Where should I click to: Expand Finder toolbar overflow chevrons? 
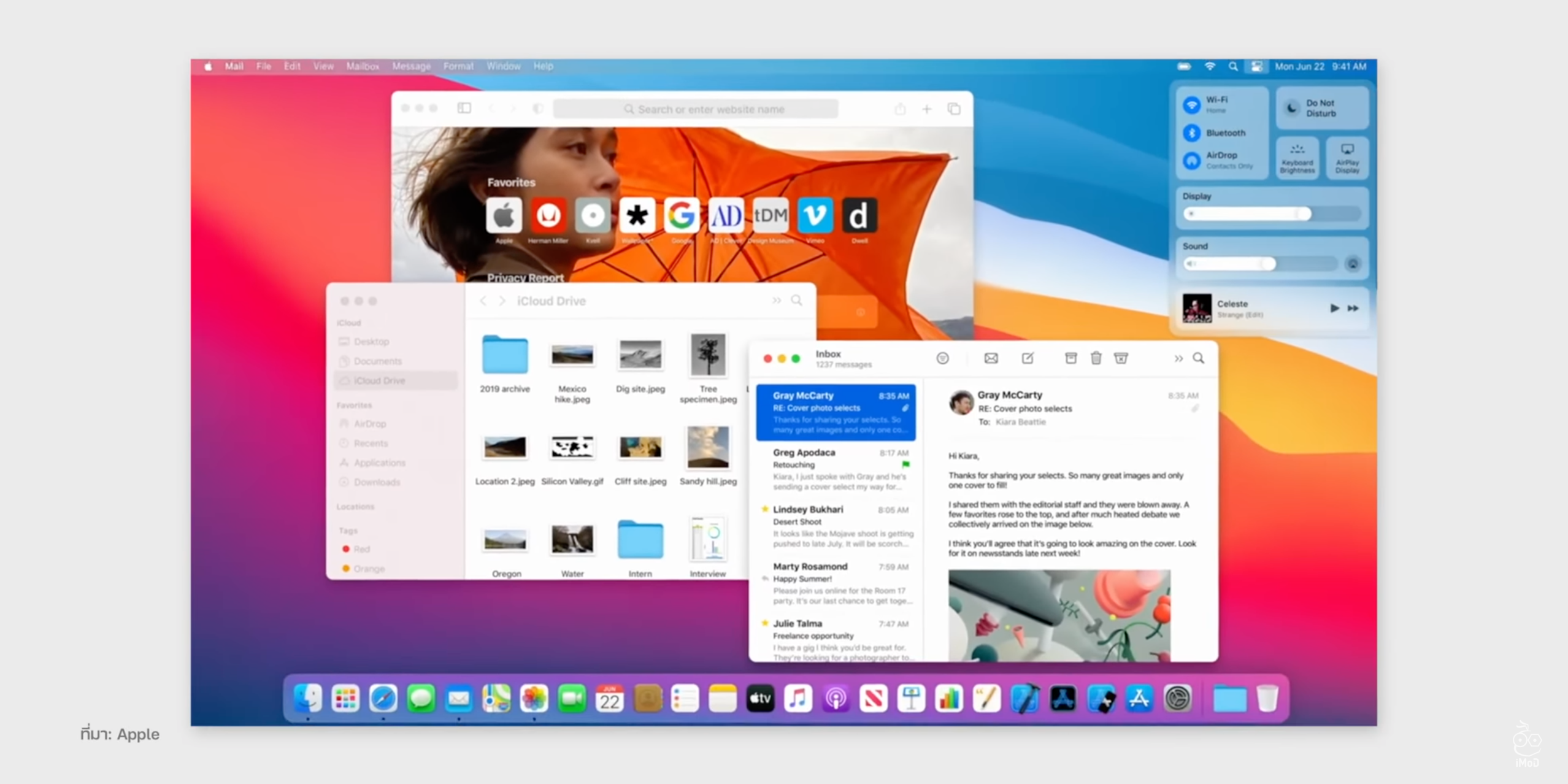click(776, 301)
